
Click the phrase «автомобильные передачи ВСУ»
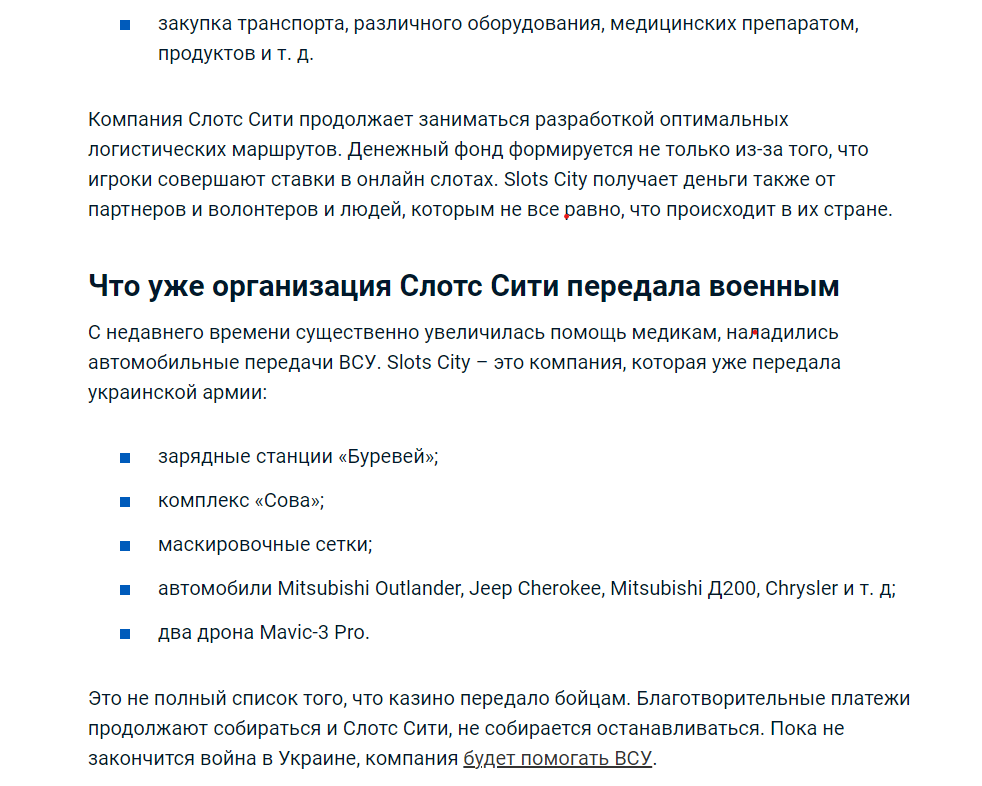pyautogui.click(x=232, y=363)
